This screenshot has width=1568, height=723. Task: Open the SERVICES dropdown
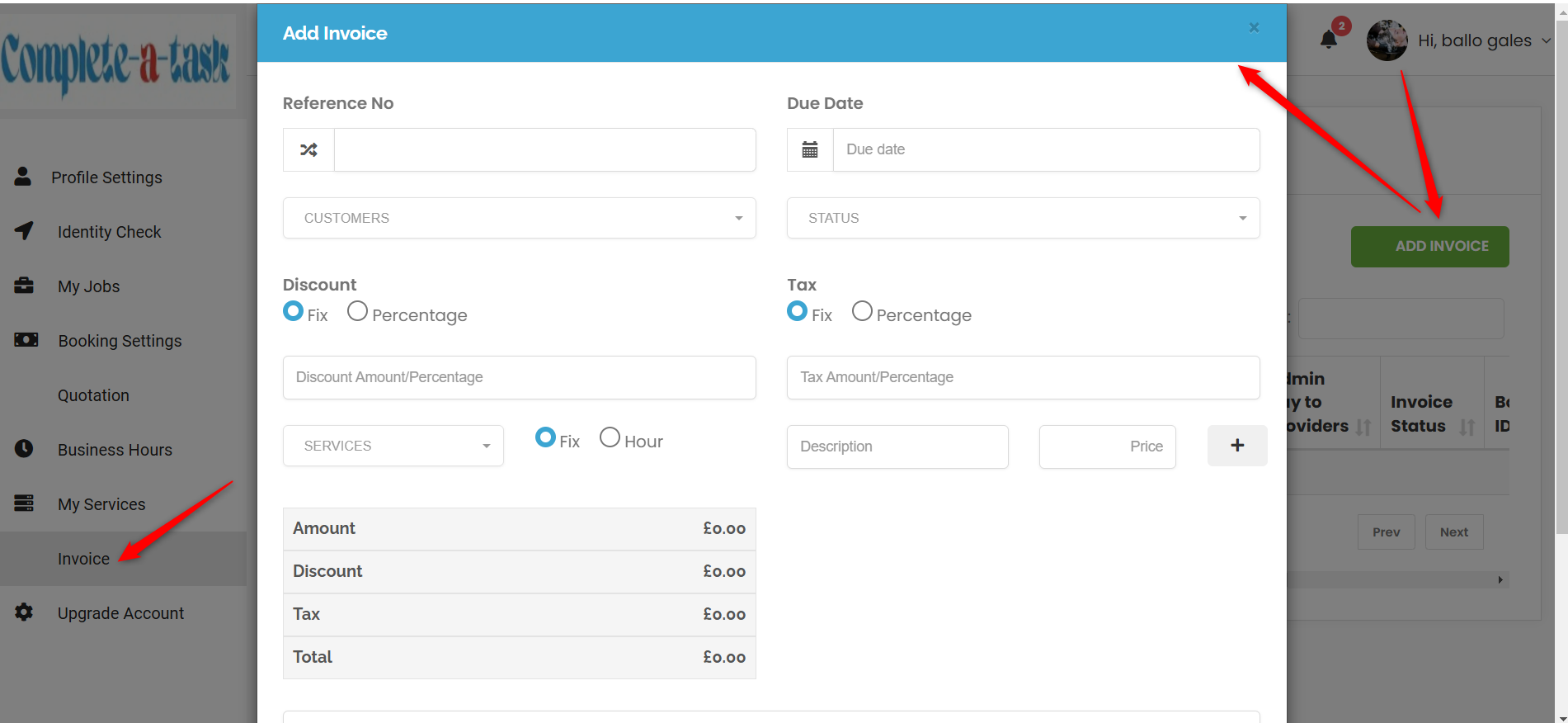click(x=393, y=446)
